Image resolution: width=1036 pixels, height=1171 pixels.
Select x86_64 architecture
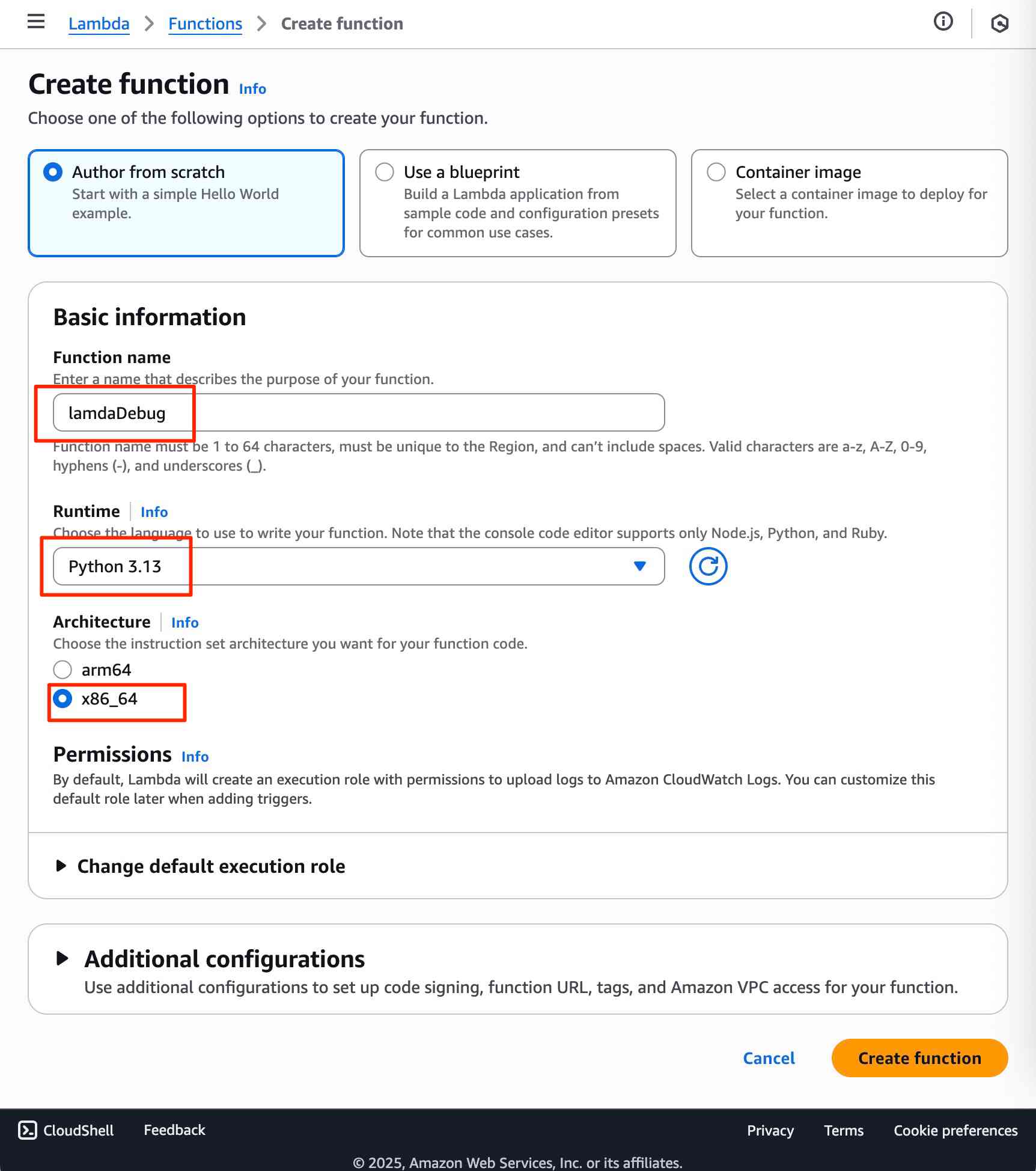coord(62,699)
